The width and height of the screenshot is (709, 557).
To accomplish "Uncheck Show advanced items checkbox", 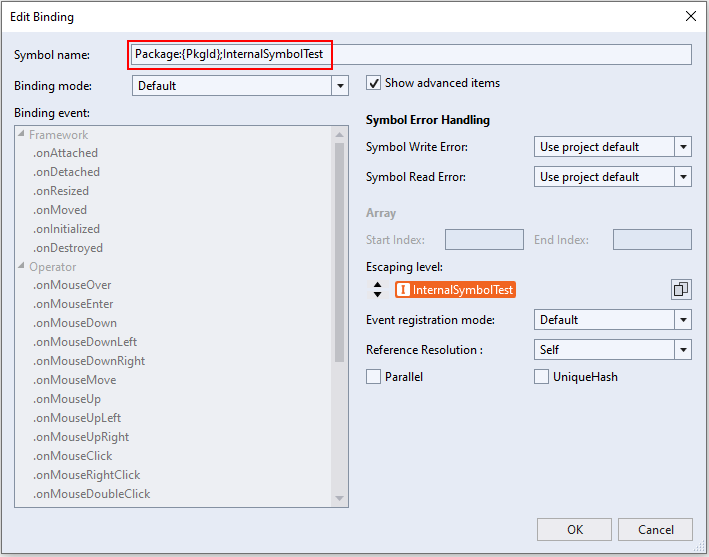I will coord(374,83).
